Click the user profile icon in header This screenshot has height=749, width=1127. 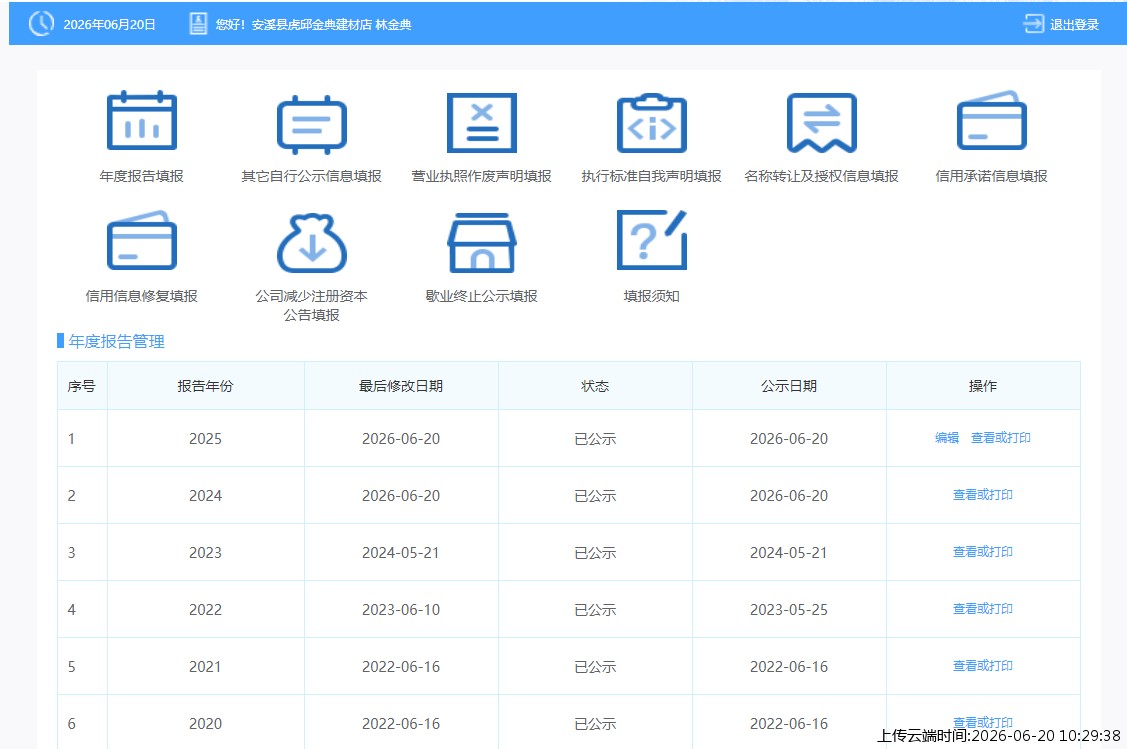pos(198,24)
